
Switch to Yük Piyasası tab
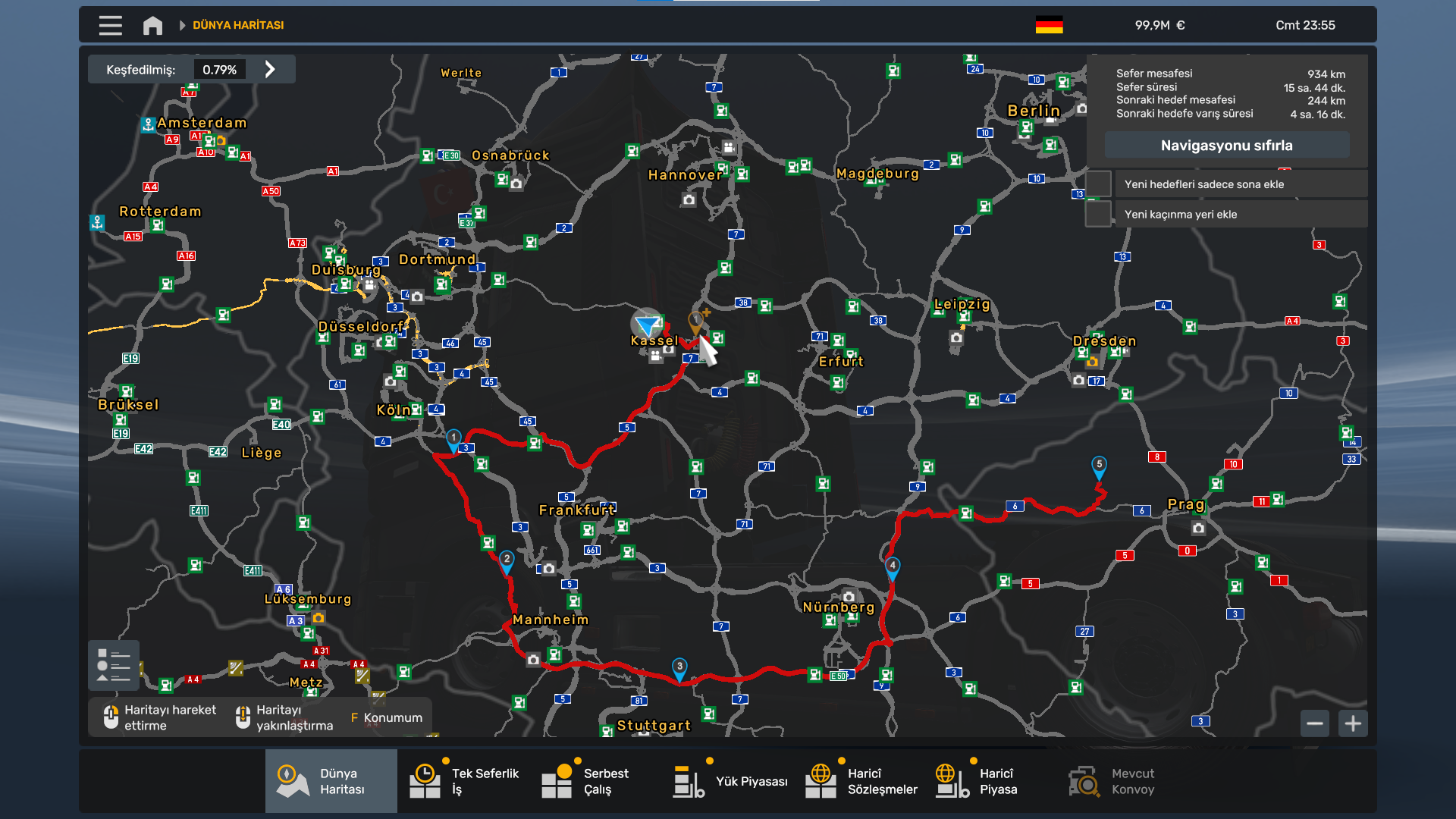731,781
